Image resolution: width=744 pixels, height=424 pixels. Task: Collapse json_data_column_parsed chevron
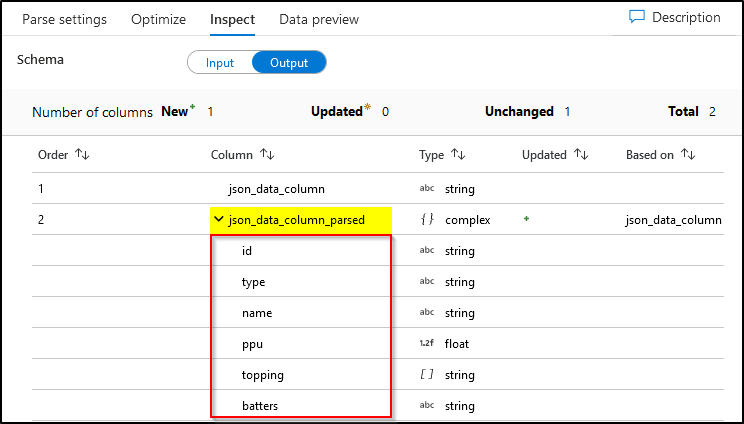[219, 219]
